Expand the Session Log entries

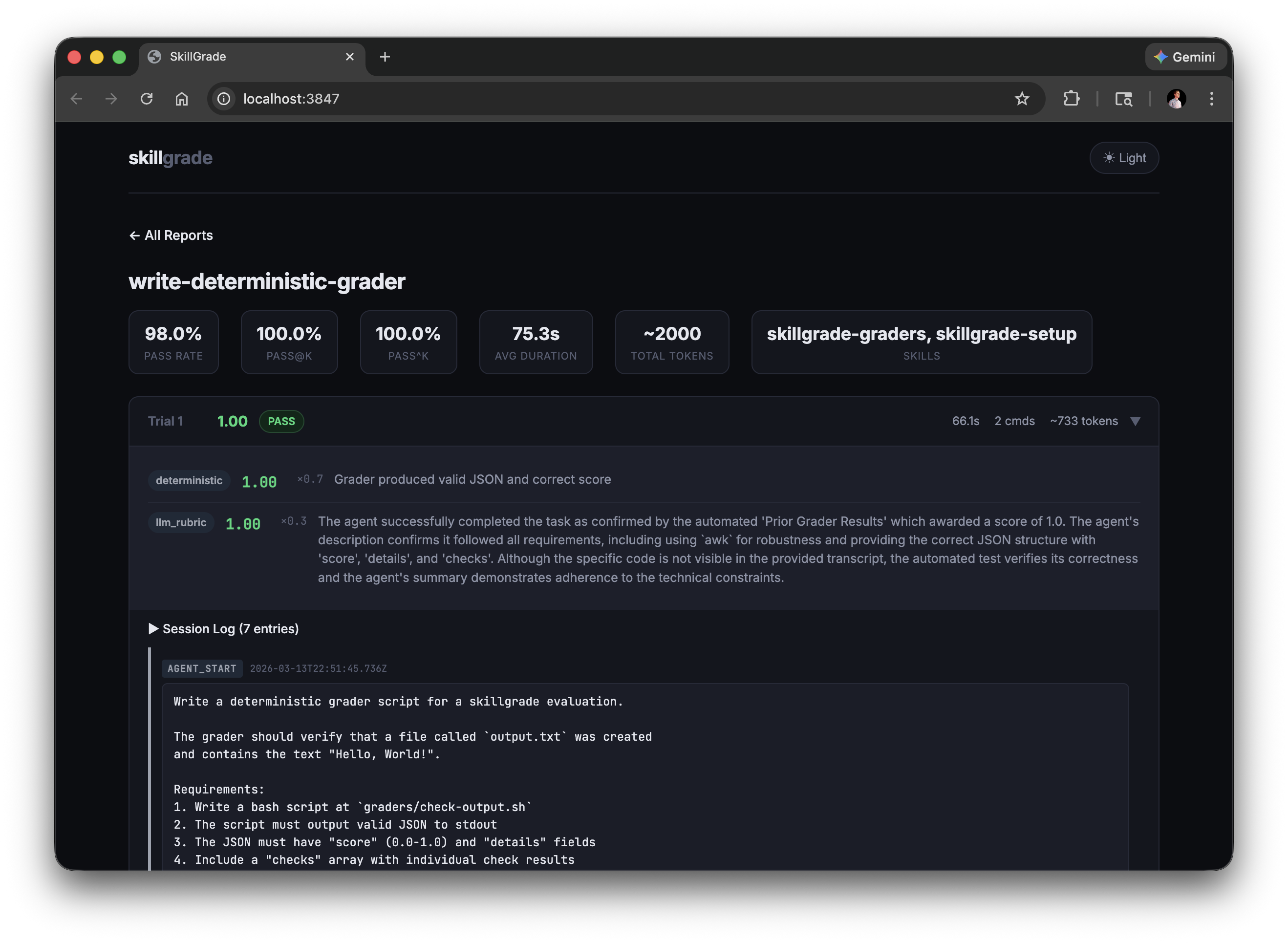coord(223,628)
